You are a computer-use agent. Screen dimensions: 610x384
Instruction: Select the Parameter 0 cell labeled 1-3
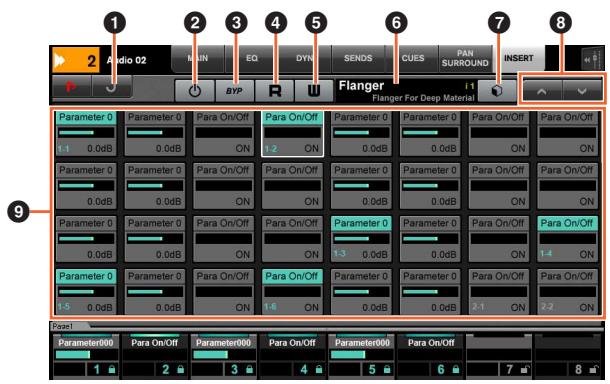361,239
